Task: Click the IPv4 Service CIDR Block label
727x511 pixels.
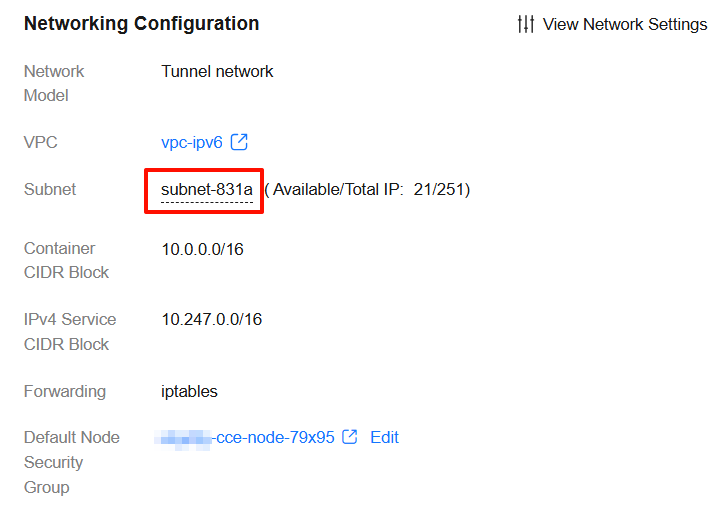Action: click(69, 332)
